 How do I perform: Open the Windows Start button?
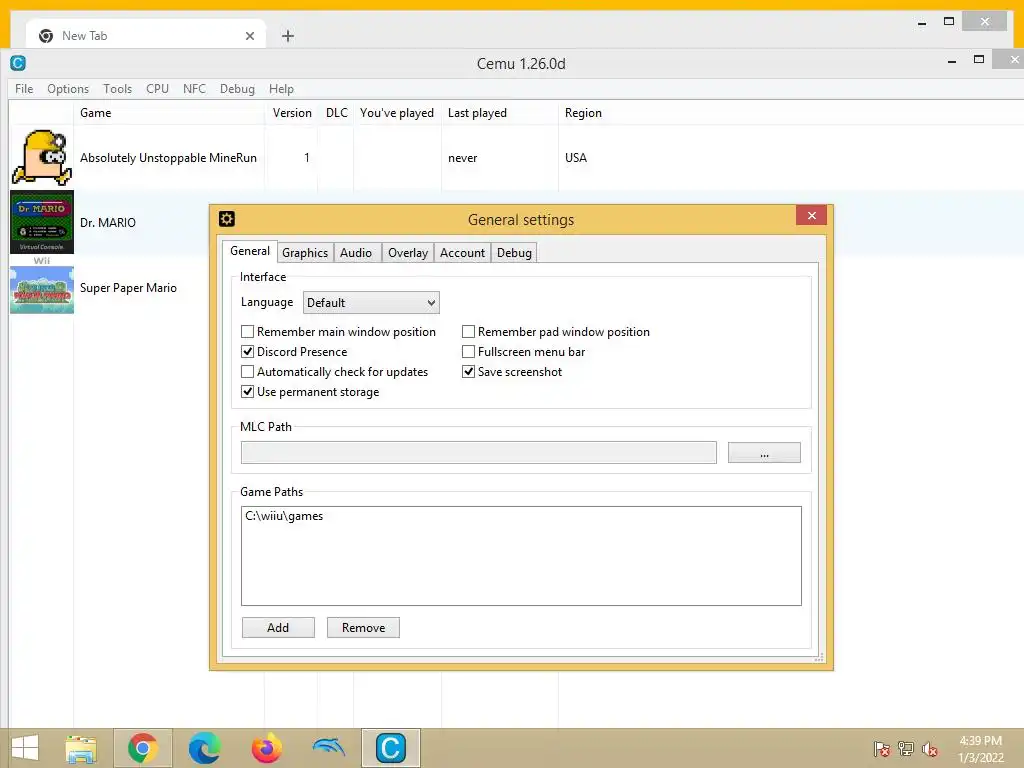(25, 748)
